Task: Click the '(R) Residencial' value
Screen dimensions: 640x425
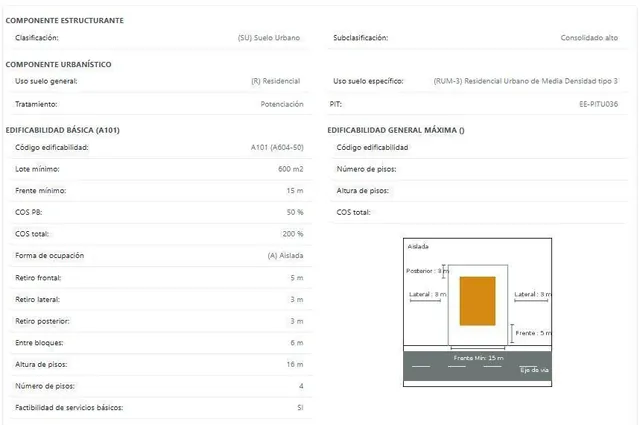Action: [x=276, y=81]
